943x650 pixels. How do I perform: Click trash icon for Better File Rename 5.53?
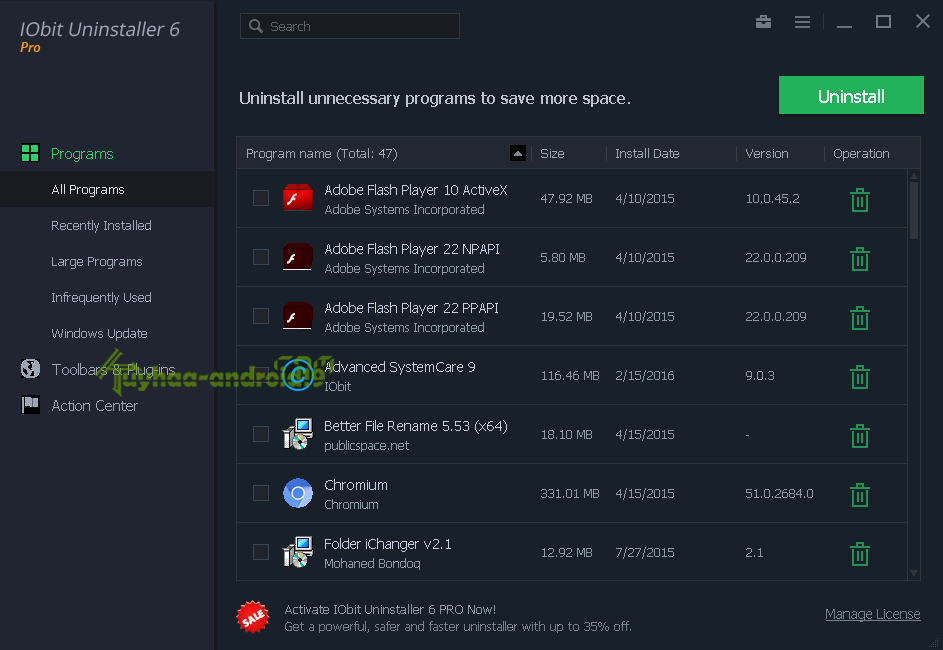click(859, 435)
